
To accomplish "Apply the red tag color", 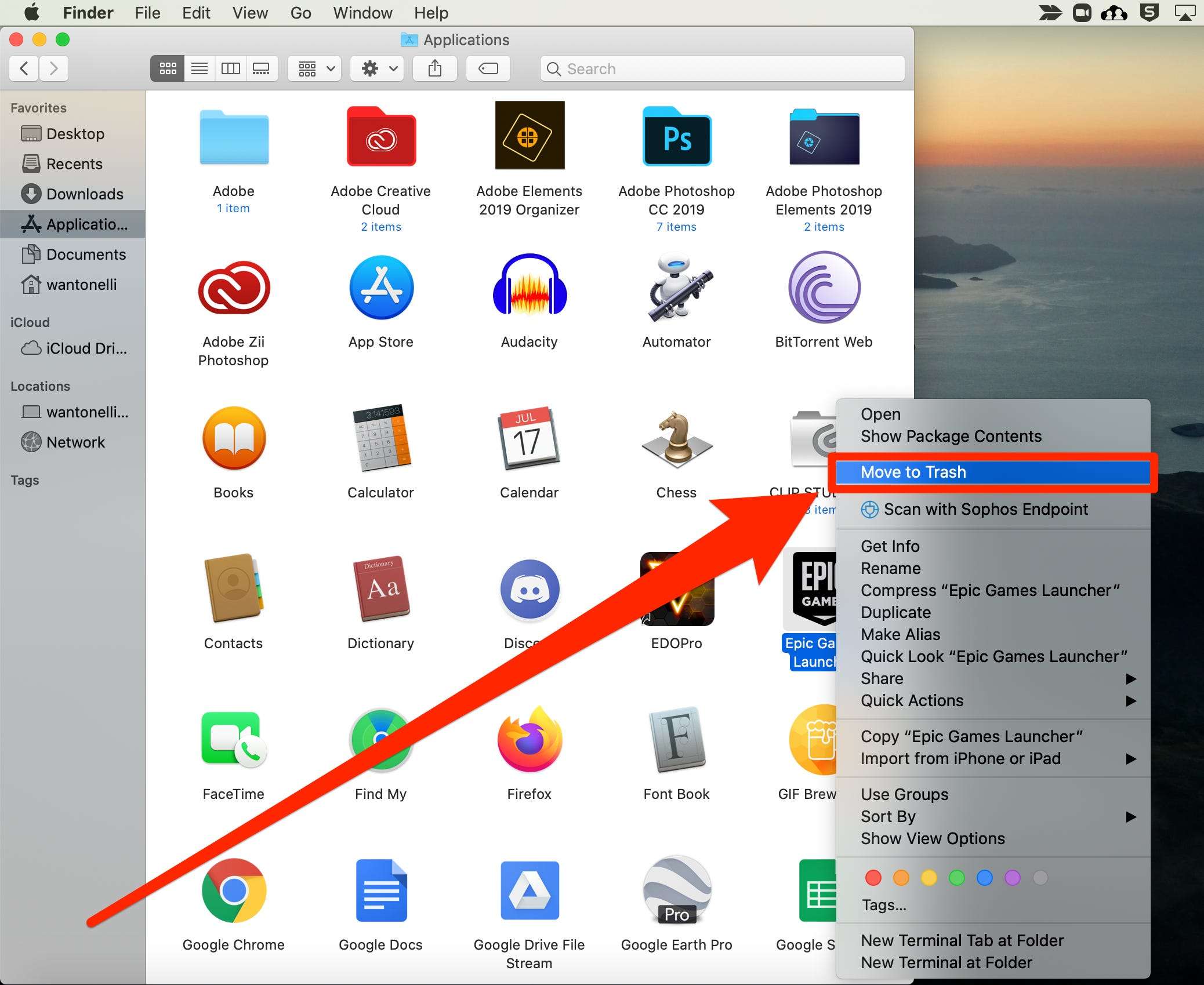I will coord(873,878).
